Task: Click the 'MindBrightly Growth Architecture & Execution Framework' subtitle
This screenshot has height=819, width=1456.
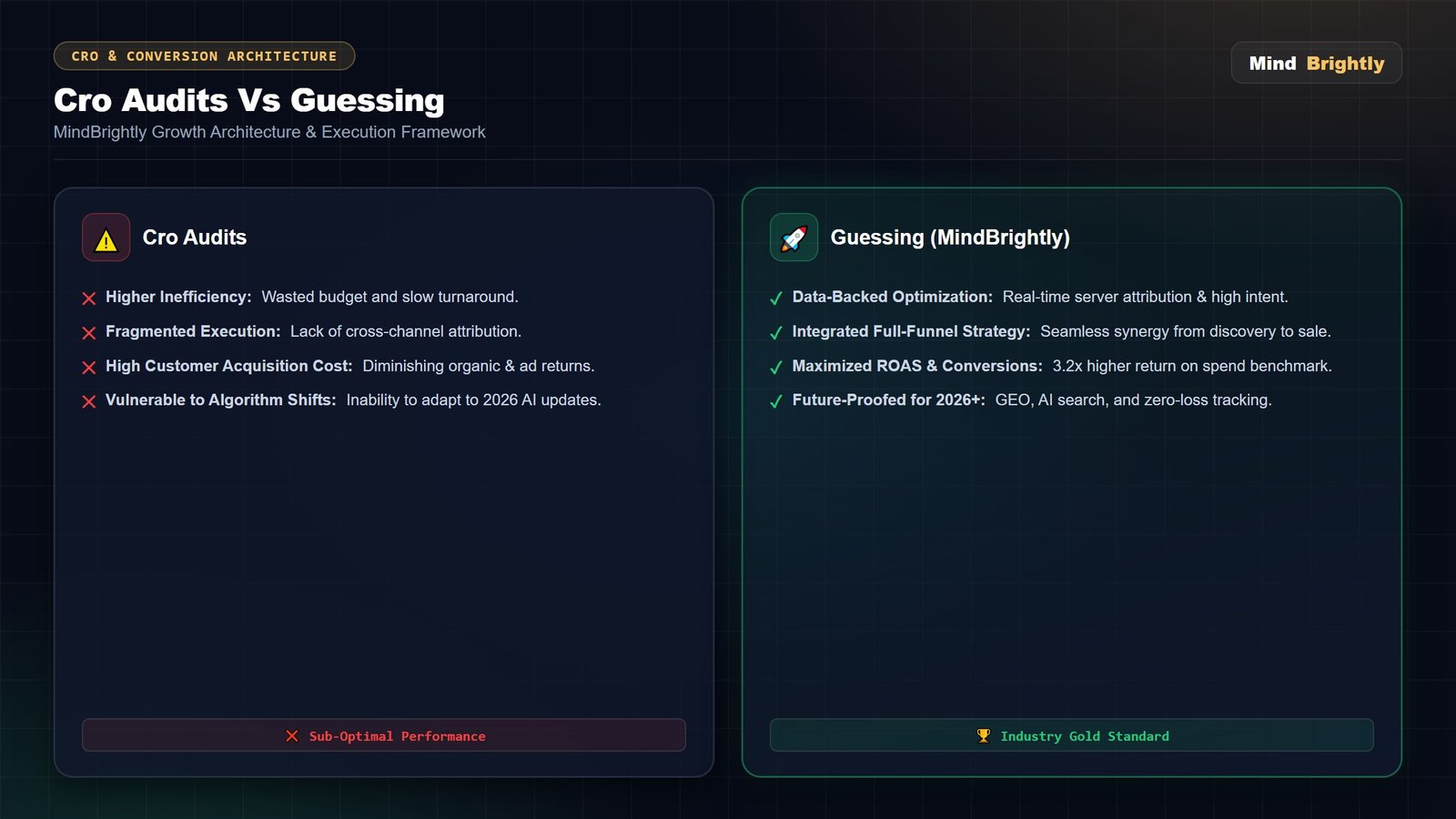Action: click(x=269, y=132)
